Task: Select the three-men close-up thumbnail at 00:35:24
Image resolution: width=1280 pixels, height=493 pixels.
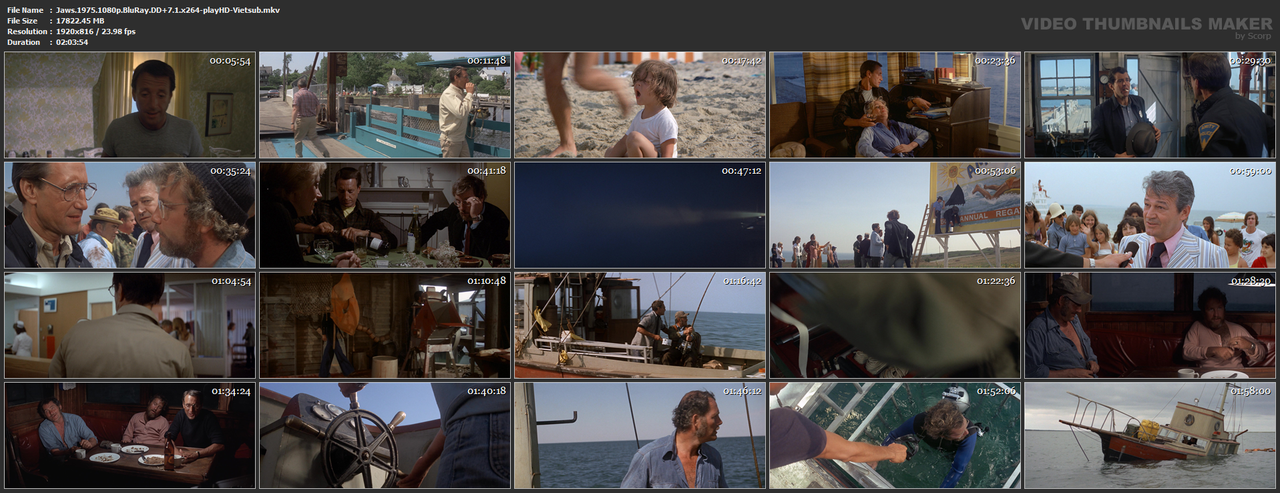Action: (130, 215)
